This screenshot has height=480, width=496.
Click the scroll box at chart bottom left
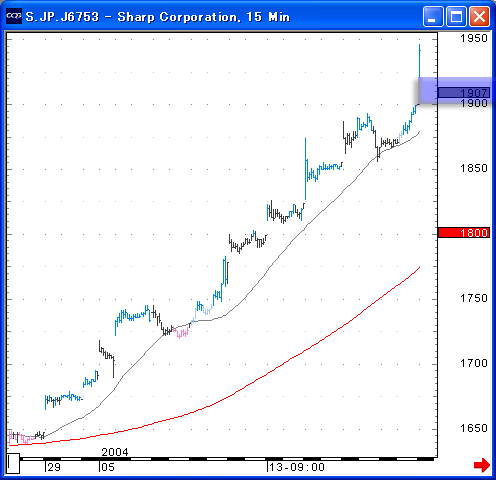tap(13, 463)
